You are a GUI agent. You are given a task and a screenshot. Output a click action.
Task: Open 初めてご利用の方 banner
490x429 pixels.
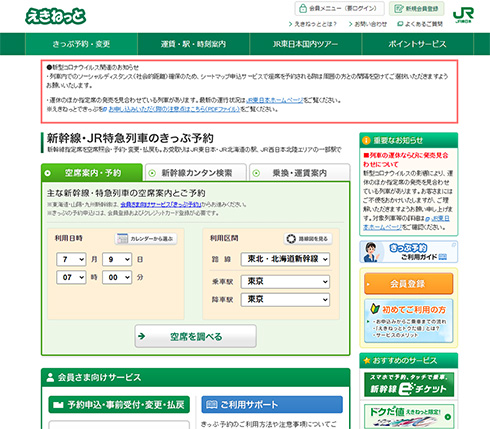pos(409,321)
